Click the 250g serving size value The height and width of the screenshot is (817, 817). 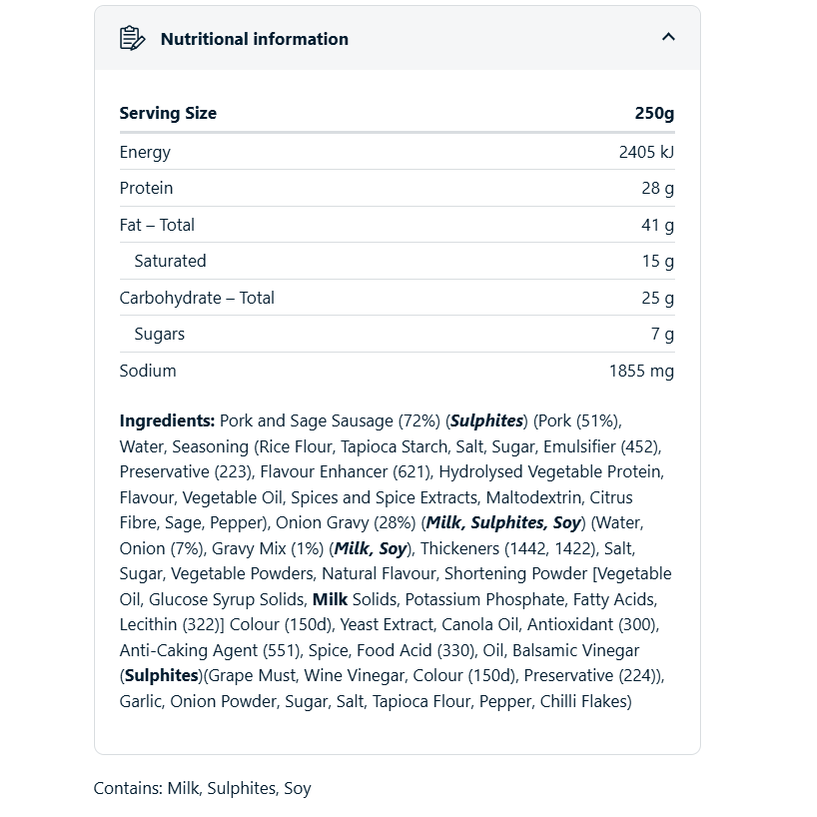[x=654, y=113]
